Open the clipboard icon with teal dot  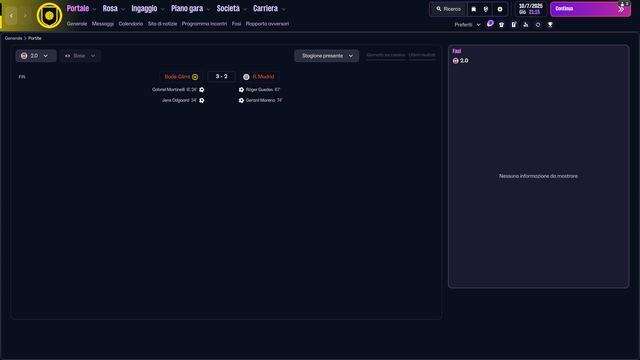[514, 24]
